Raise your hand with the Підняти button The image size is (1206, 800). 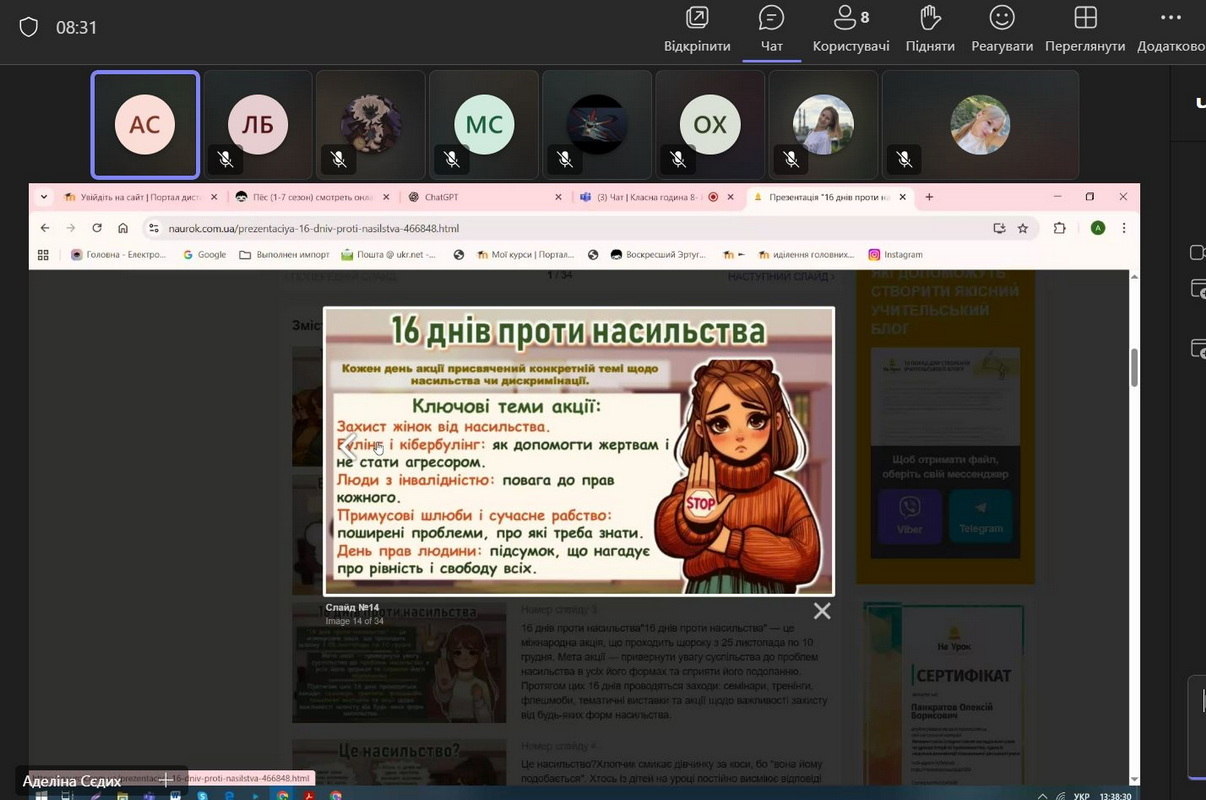coord(930,29)
